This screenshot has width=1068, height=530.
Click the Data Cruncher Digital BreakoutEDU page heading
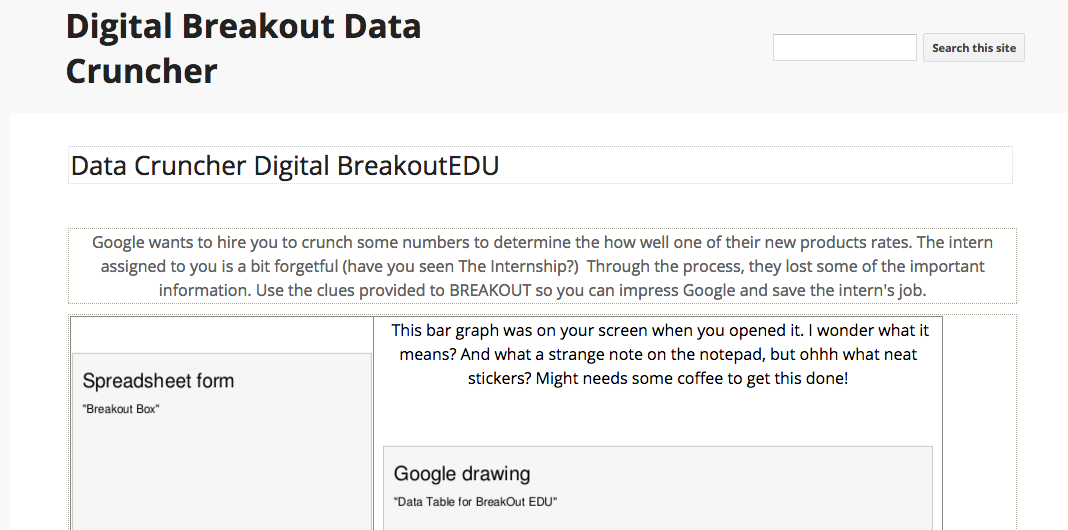[x=285, y=166]
